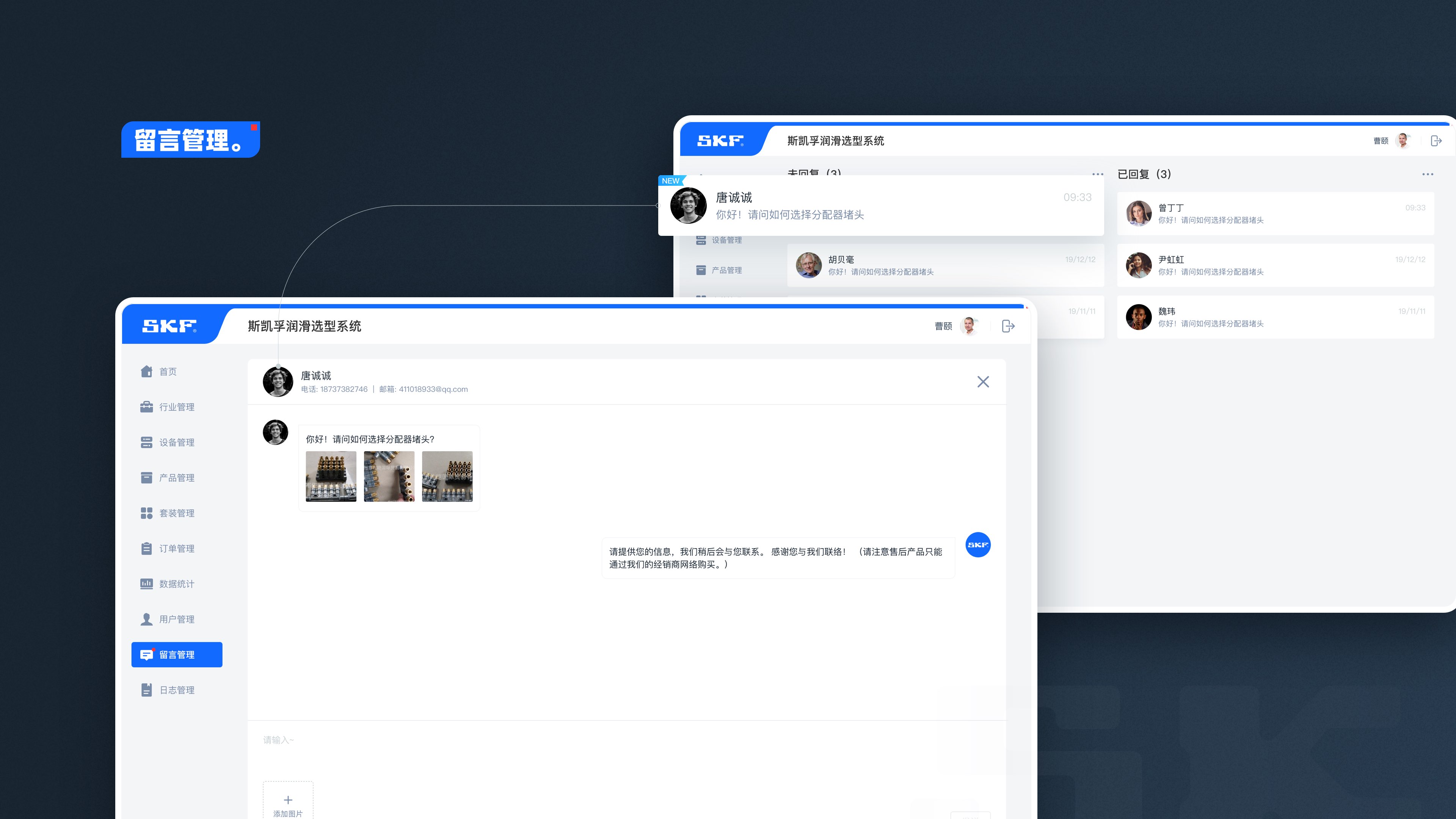Click 设备管理 in back window sidebar
The image size is (1456, 819).
tap(720, 240)
